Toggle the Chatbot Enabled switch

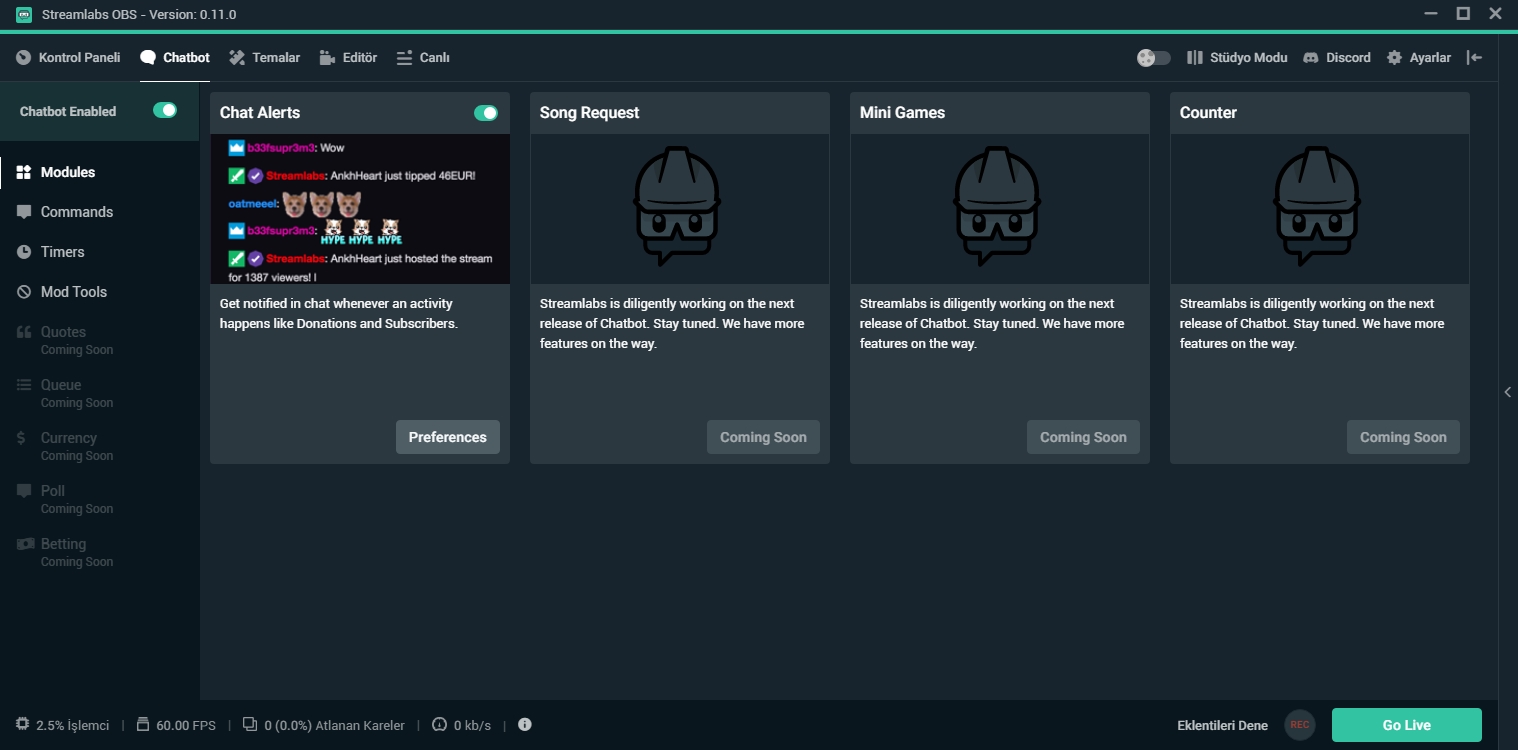point(165,110)
